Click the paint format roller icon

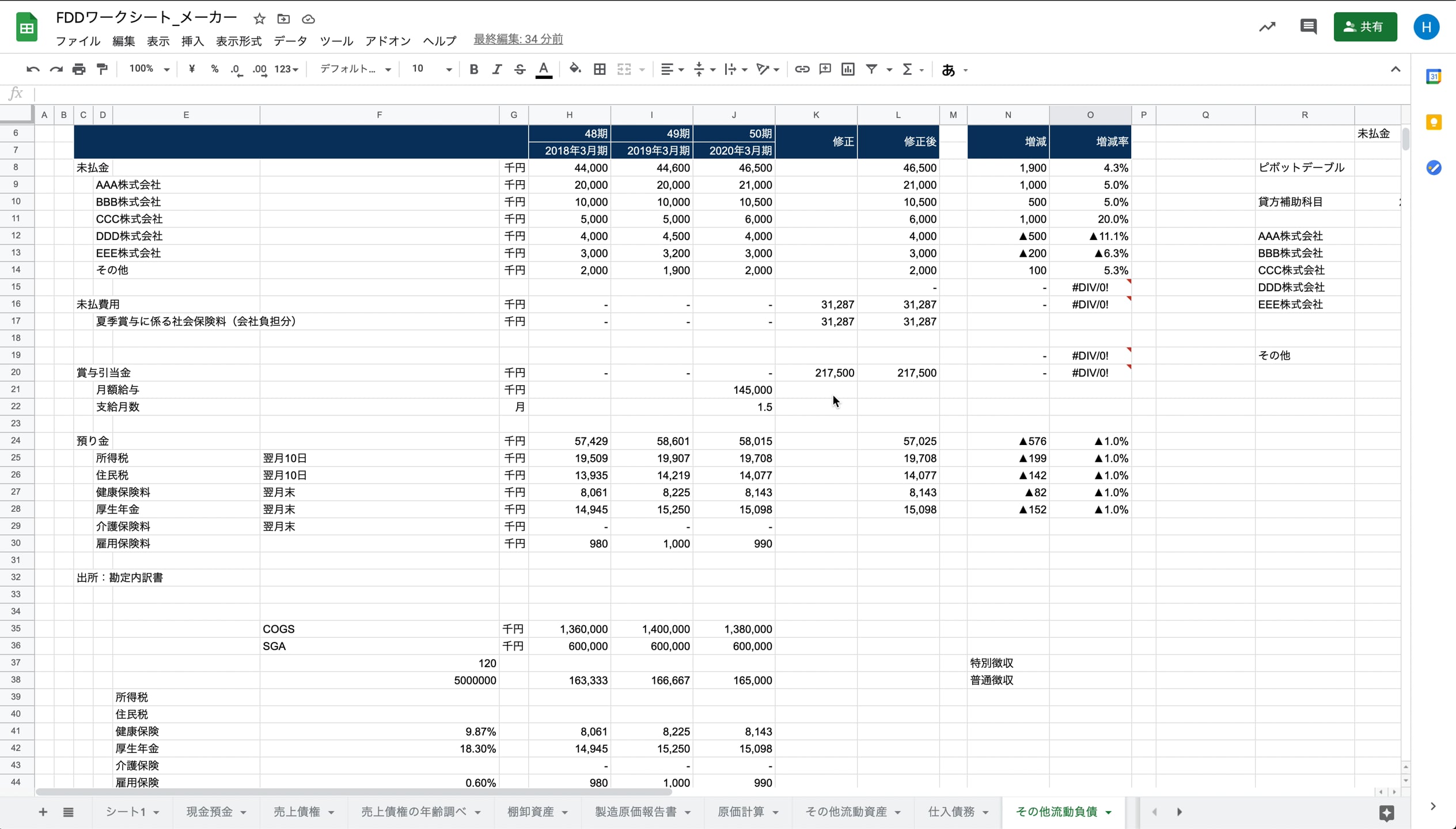[102, 70]
